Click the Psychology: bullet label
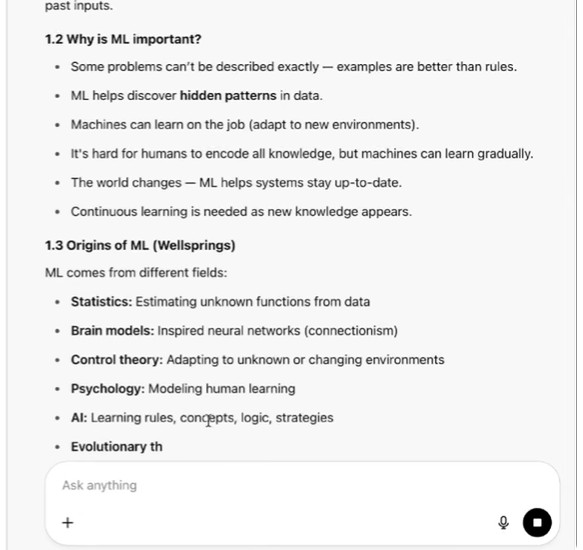 [108, 389]
